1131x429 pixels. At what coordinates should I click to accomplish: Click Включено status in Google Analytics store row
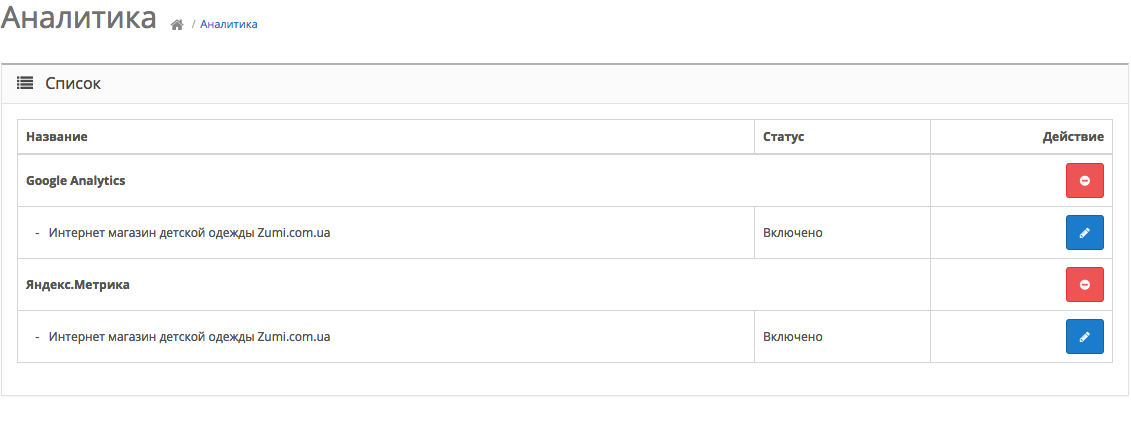(793, 233)
